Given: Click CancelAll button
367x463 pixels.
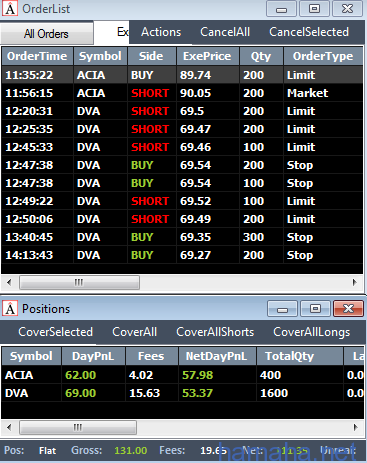Looking at the screenshot, I should (225, 32).
